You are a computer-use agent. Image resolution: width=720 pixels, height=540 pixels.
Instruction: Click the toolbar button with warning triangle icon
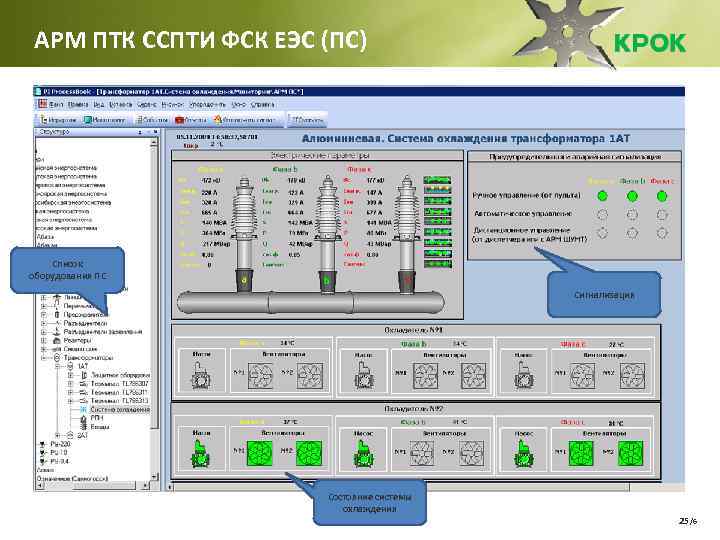coord(245,120)
